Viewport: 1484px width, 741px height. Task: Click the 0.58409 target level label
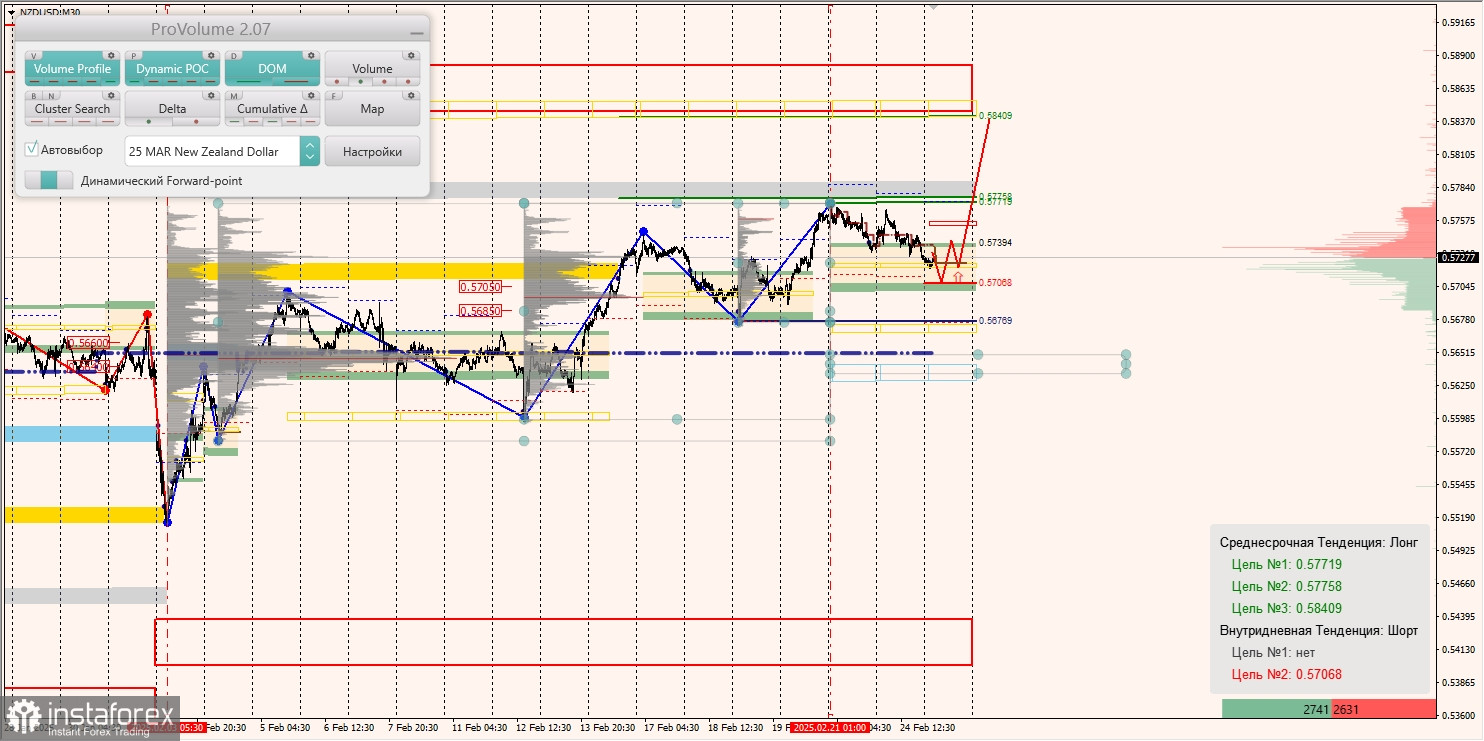(996, 116)
